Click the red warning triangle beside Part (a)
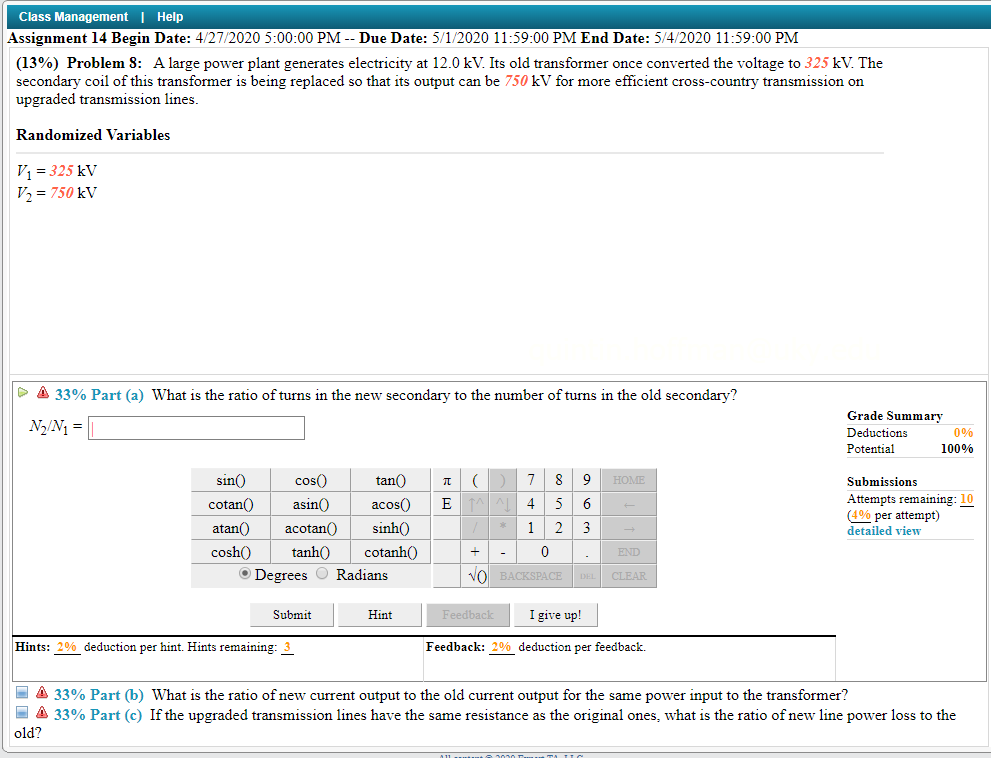Screen dimensions: 991x758 42,393
